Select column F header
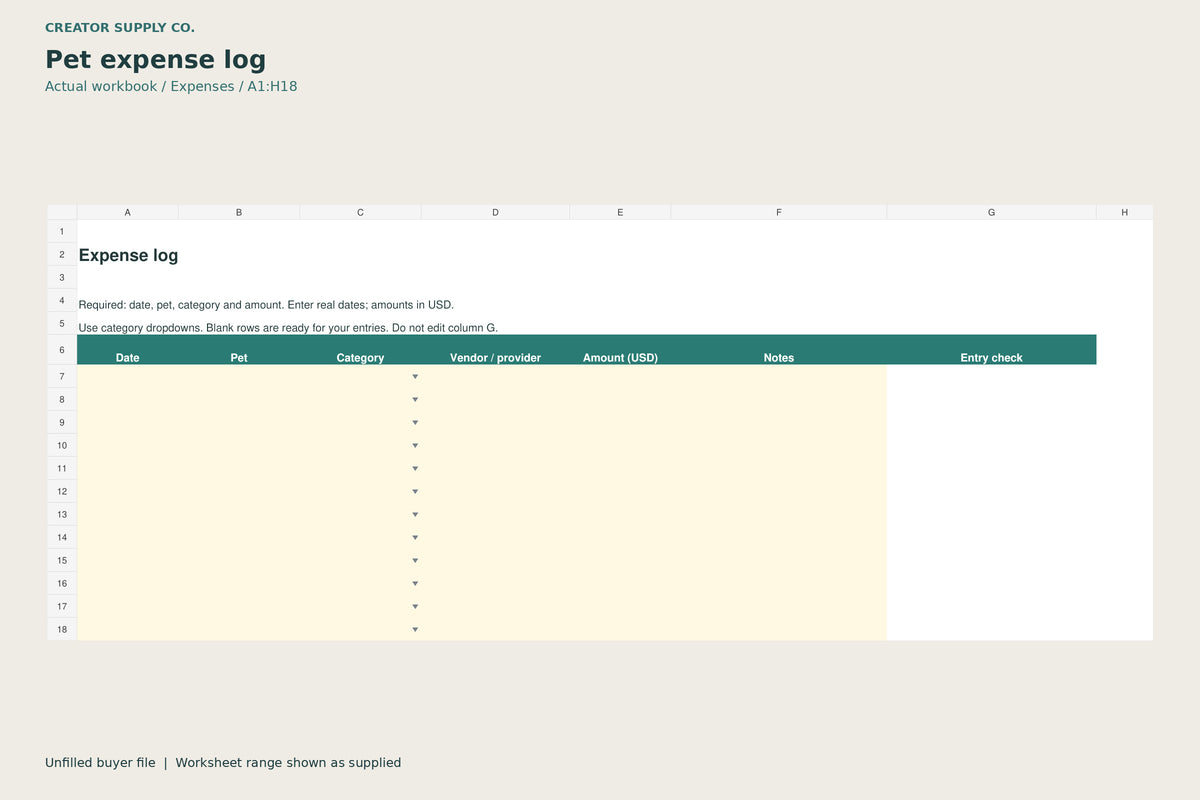 779,212
